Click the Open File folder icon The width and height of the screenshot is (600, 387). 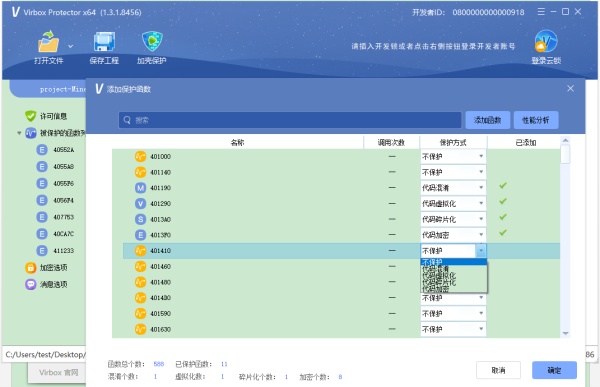click(49, 41)
